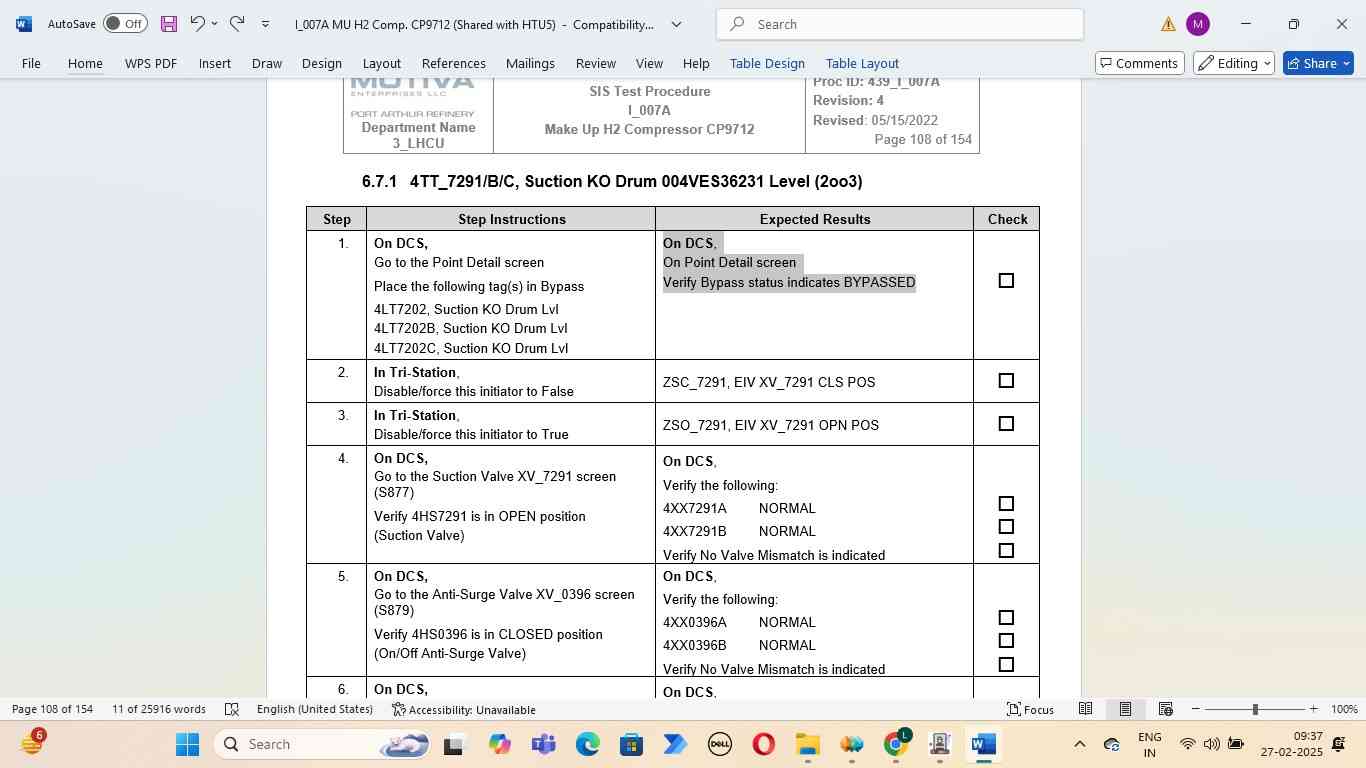The image size is (1366, 768).
Task: Click the ENG IN language indicator
Action: (1150, 744)
